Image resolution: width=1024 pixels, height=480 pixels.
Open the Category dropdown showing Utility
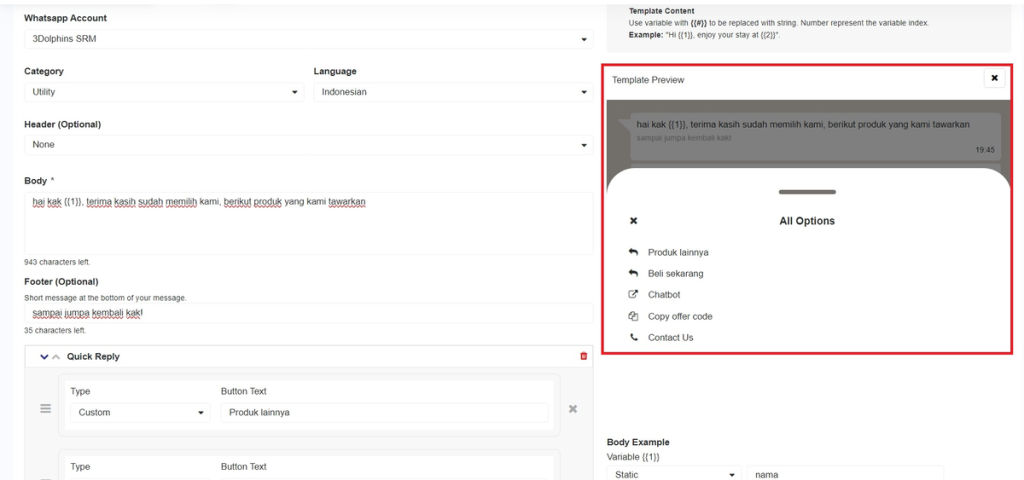[x=165, y=92]
